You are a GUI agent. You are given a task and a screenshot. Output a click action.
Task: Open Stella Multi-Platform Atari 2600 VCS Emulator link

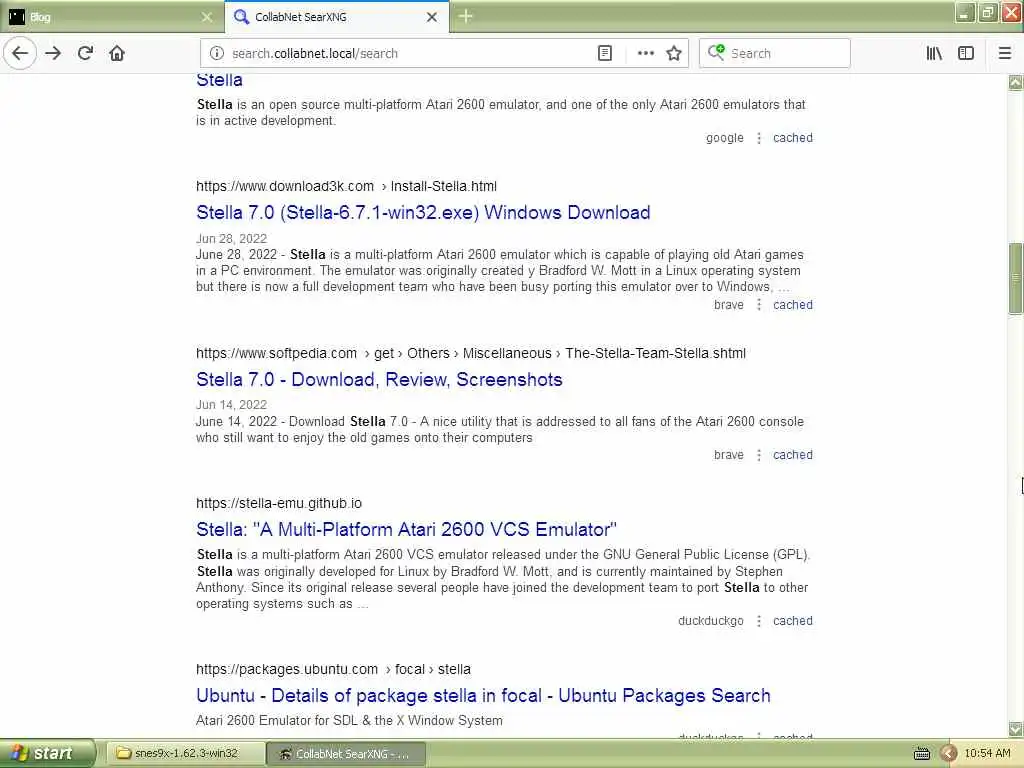tap(406, 529)
